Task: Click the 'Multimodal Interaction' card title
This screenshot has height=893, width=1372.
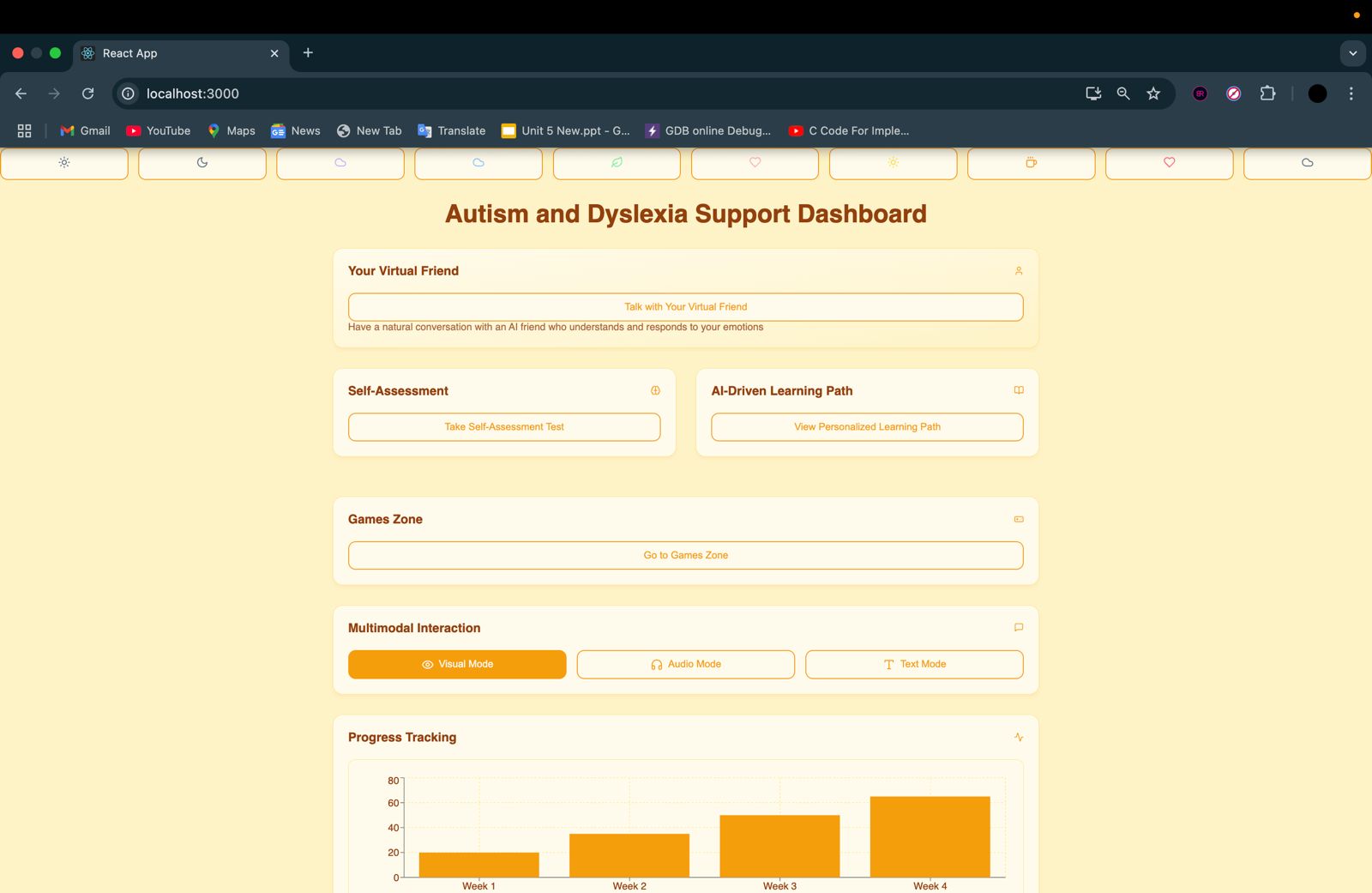Action: 414,628
